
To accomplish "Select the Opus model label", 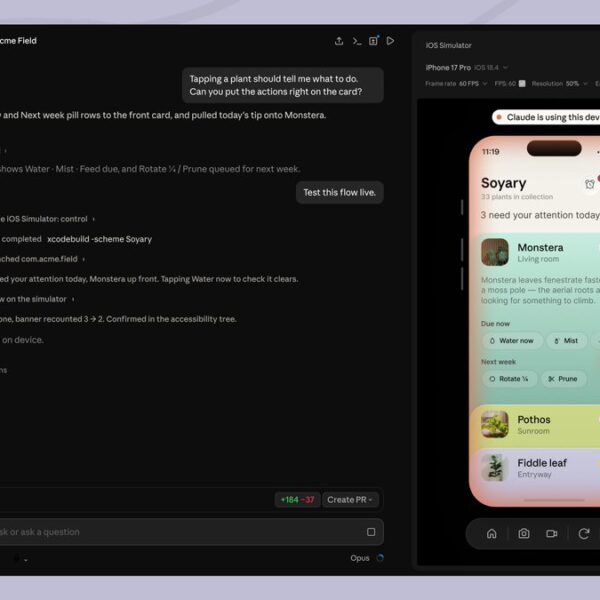I will 360,558.
